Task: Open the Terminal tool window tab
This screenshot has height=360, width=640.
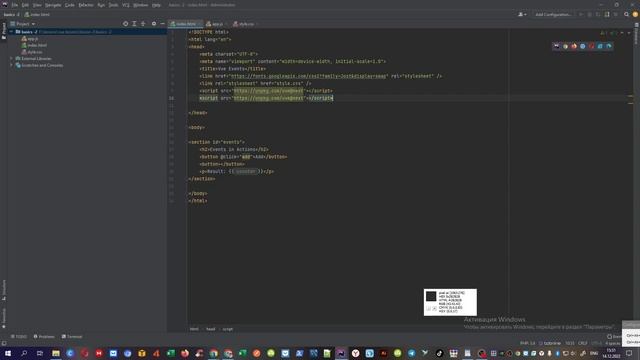Action: 72,337
